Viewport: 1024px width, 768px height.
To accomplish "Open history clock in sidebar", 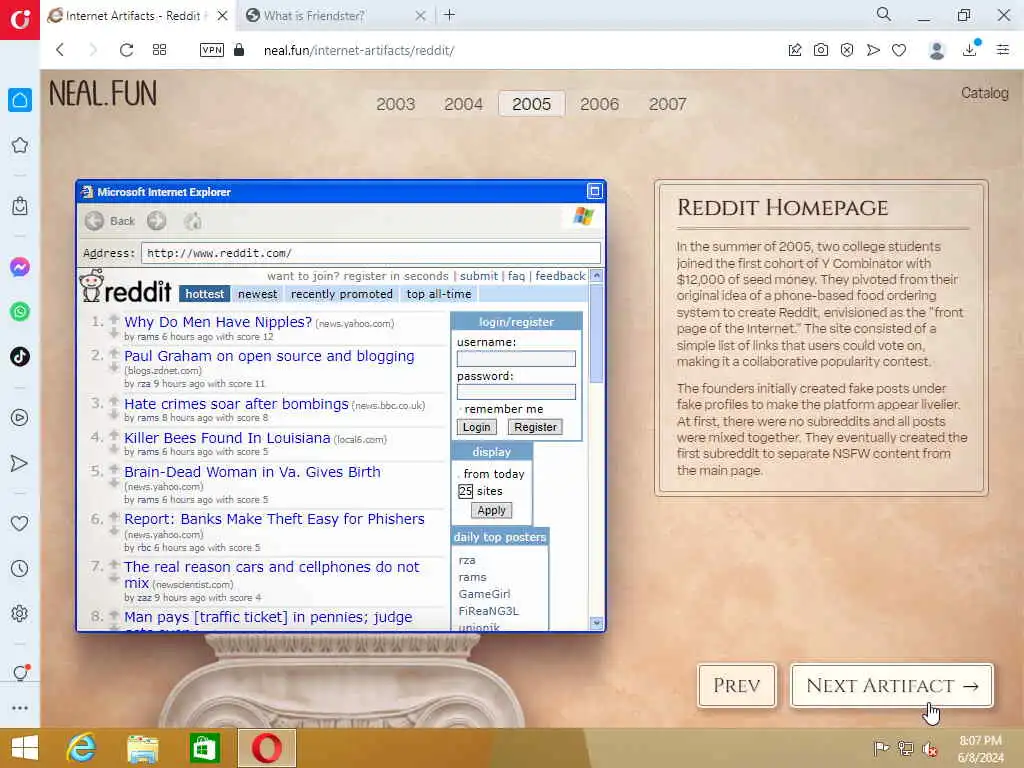I will click(20, 568).
